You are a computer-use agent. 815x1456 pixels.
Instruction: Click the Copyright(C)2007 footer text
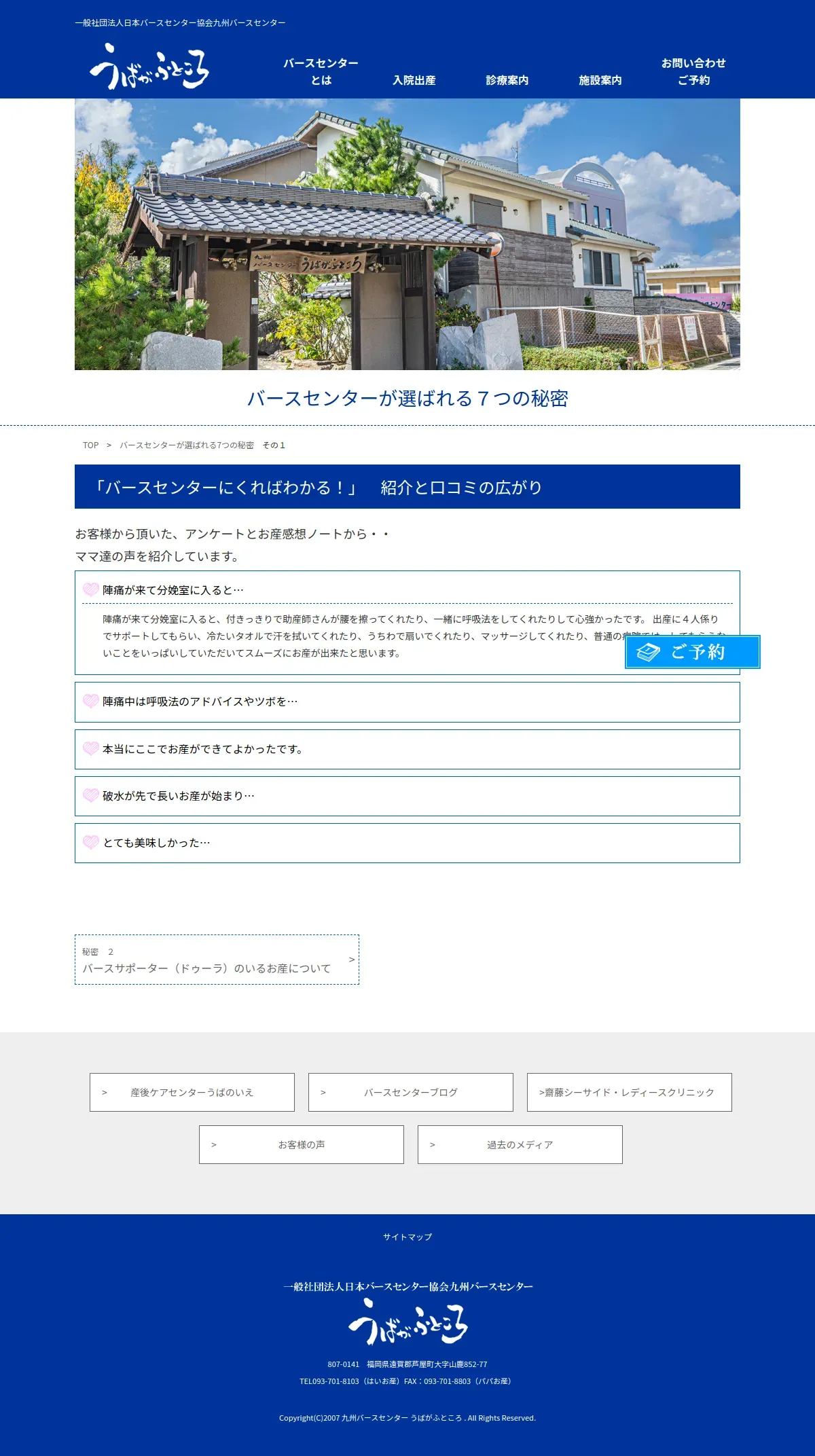click(x=407, y=1418)
